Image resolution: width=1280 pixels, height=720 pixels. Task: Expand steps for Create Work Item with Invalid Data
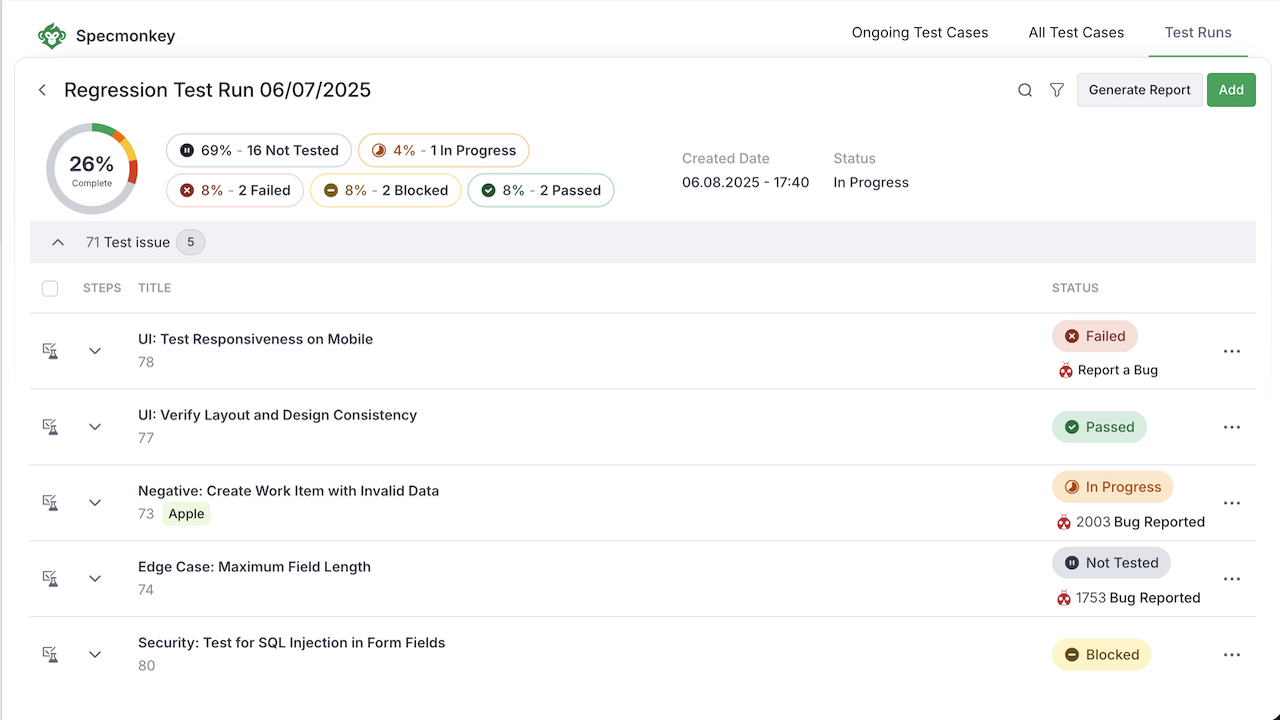[95, 503]
